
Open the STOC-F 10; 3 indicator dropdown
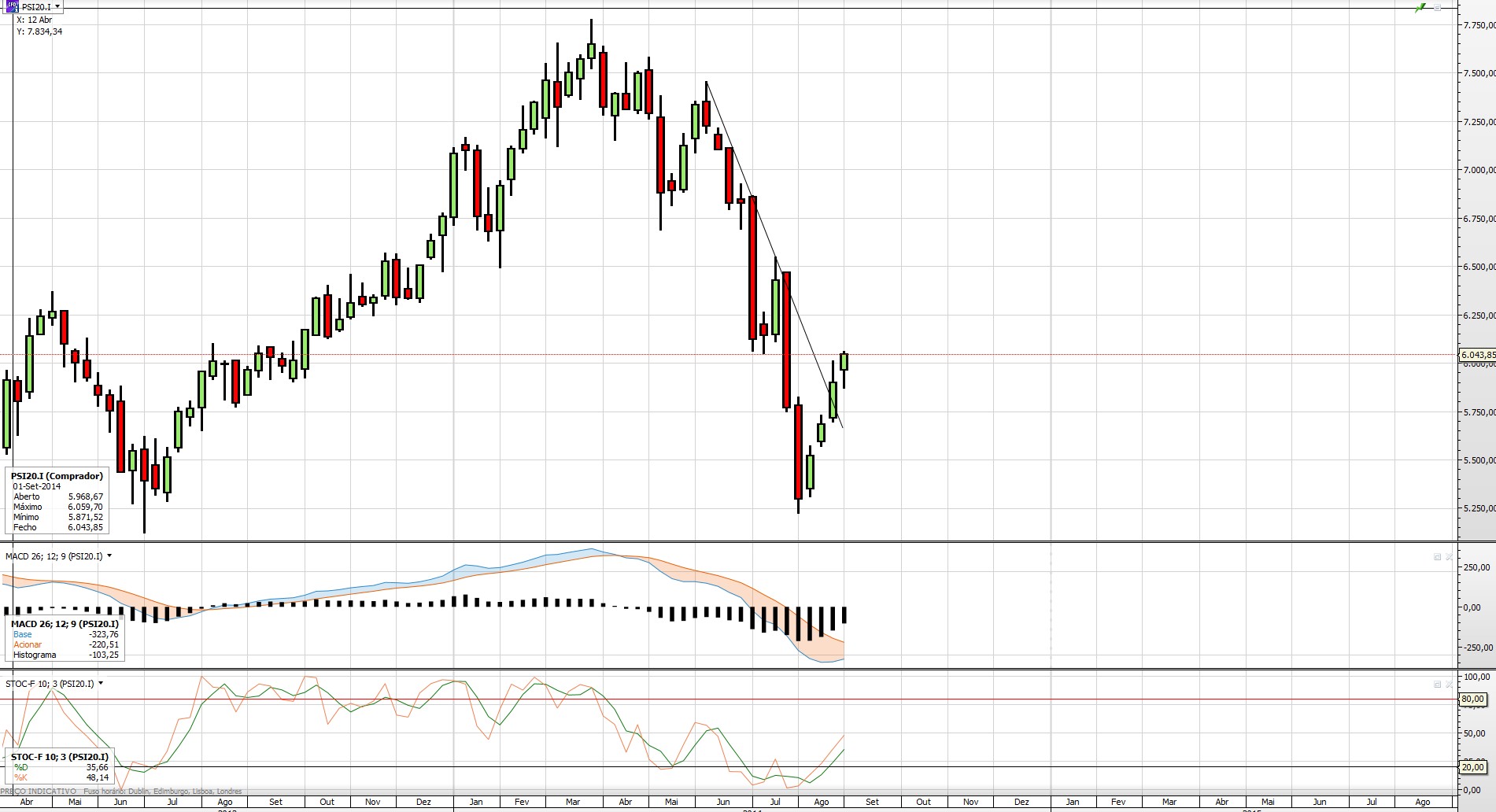tap(101, 684)
